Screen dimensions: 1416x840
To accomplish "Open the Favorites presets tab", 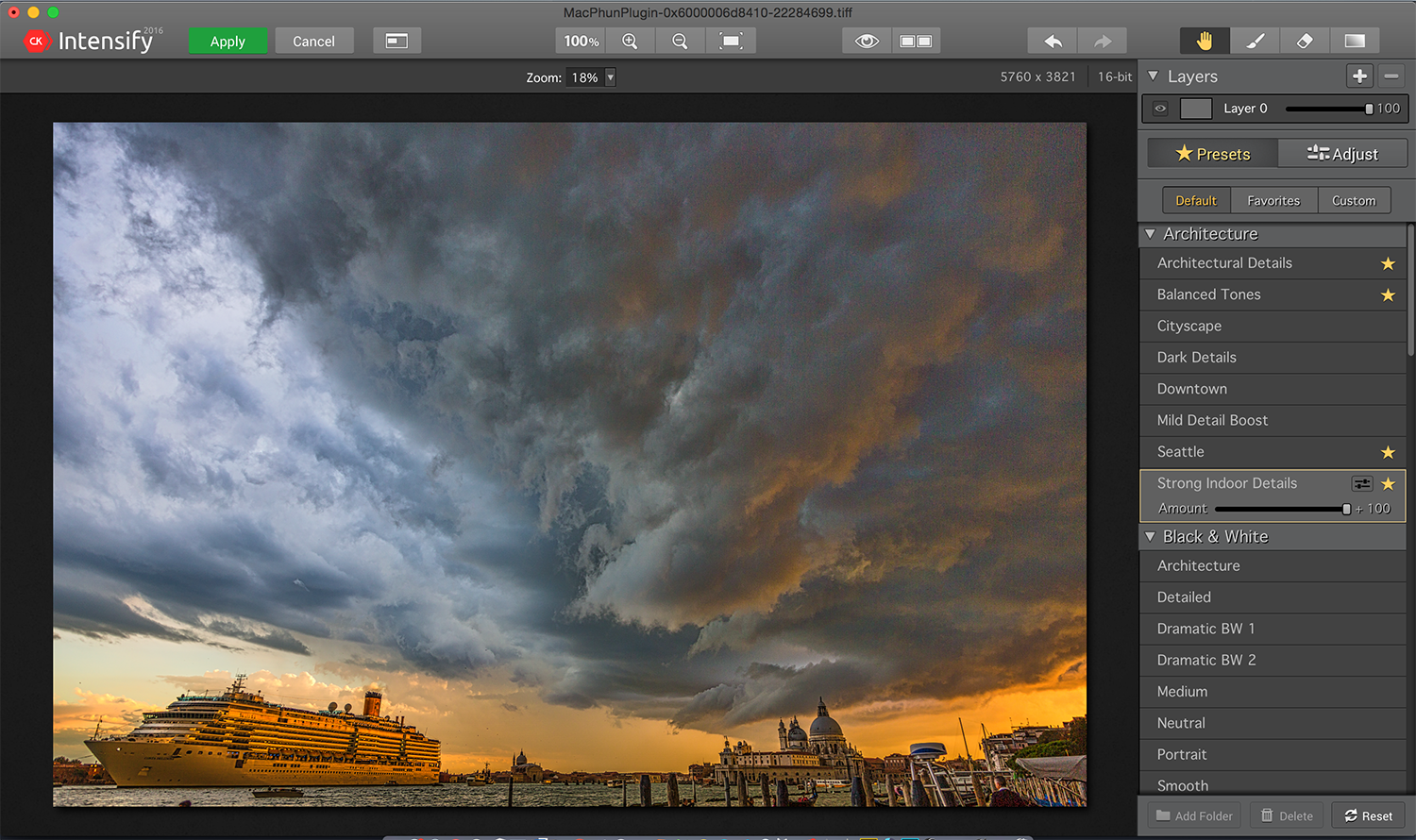I will coord(1273,200).
